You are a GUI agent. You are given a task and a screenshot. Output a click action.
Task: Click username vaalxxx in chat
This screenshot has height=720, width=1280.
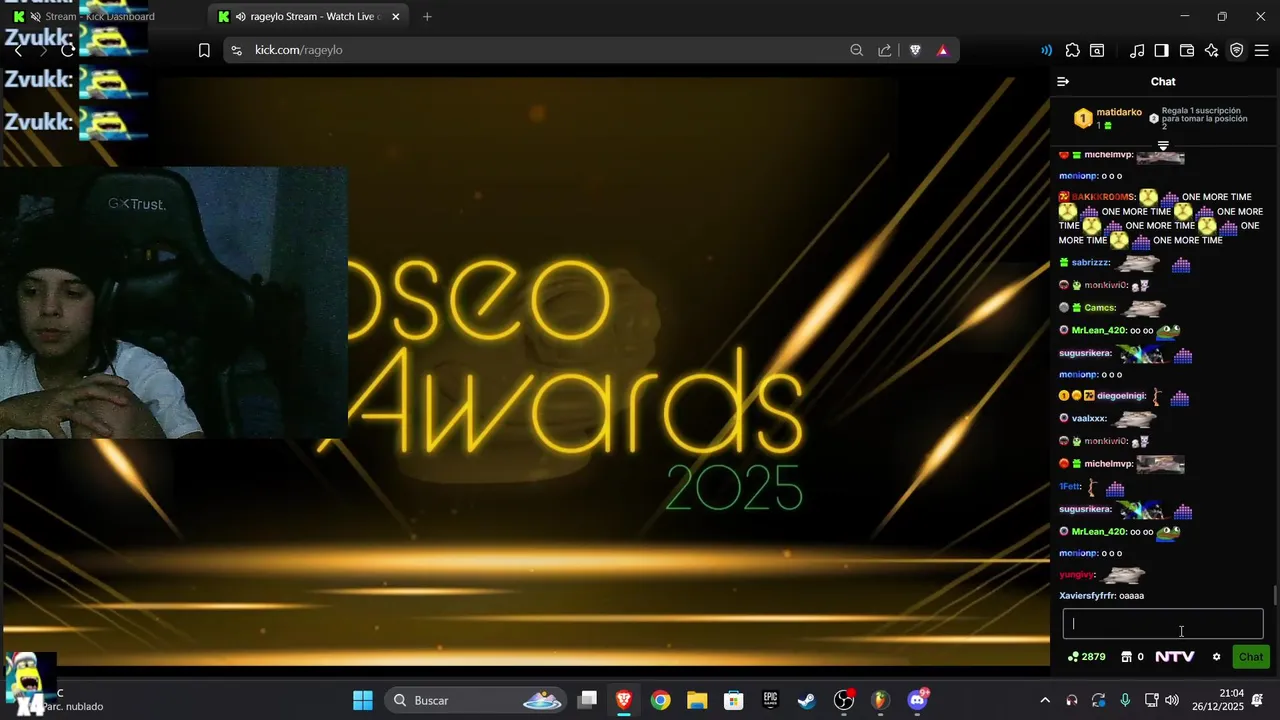(x=1089, y=419)
